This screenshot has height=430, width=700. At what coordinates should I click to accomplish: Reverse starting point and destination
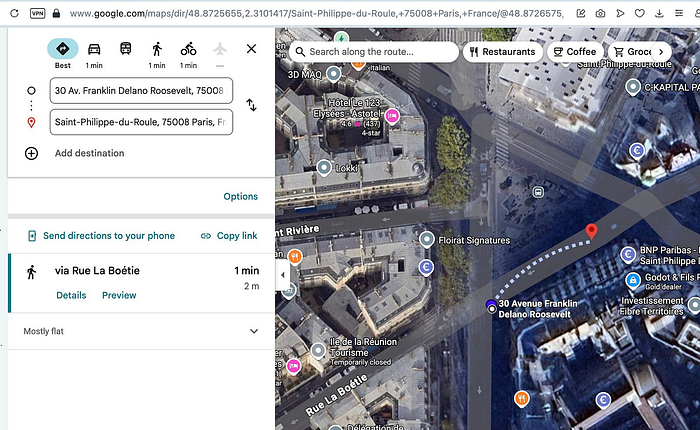[x=251, y=105]
